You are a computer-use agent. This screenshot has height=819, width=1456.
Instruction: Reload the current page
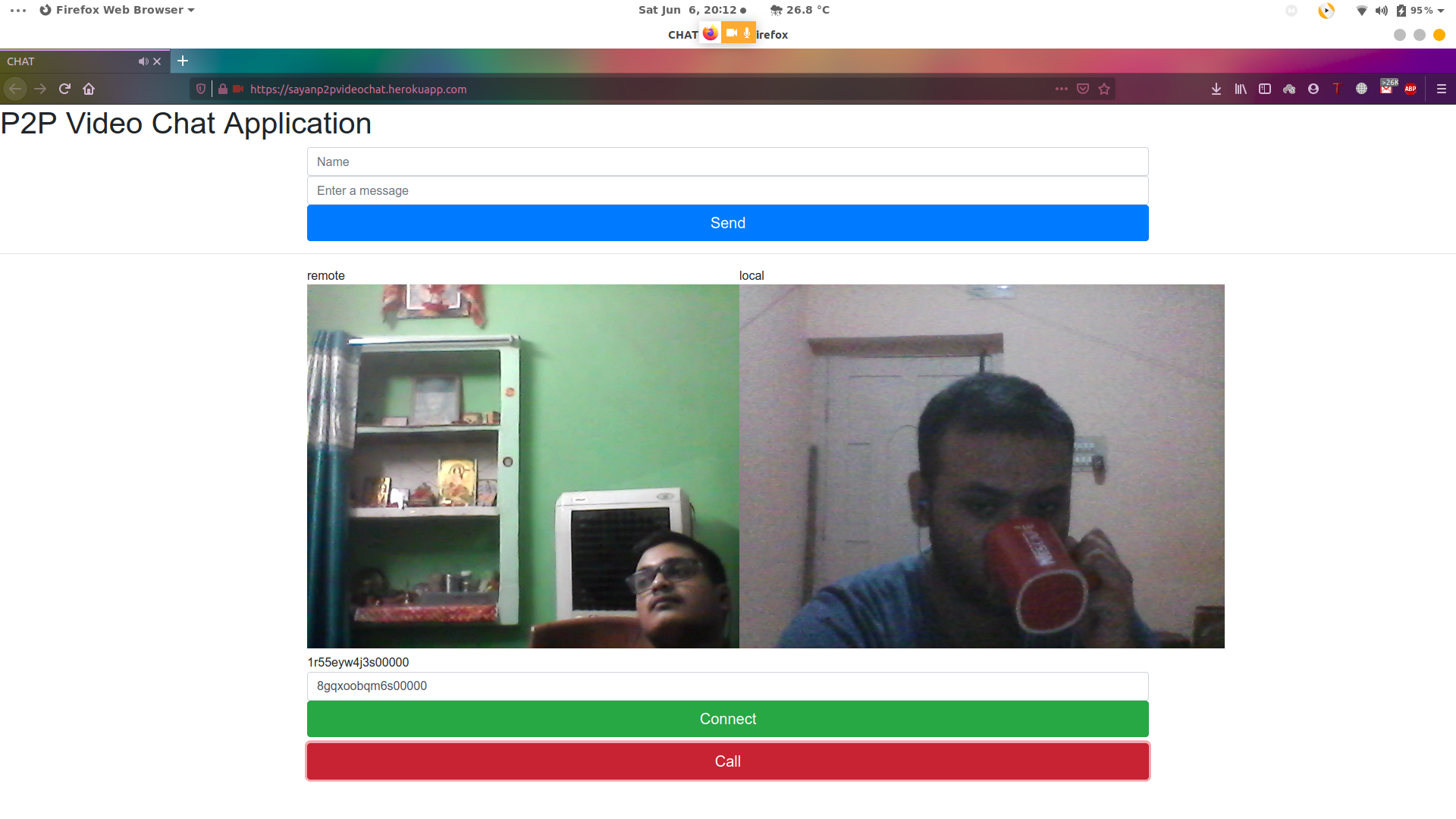pyautogui.click(x=64, y=89)
